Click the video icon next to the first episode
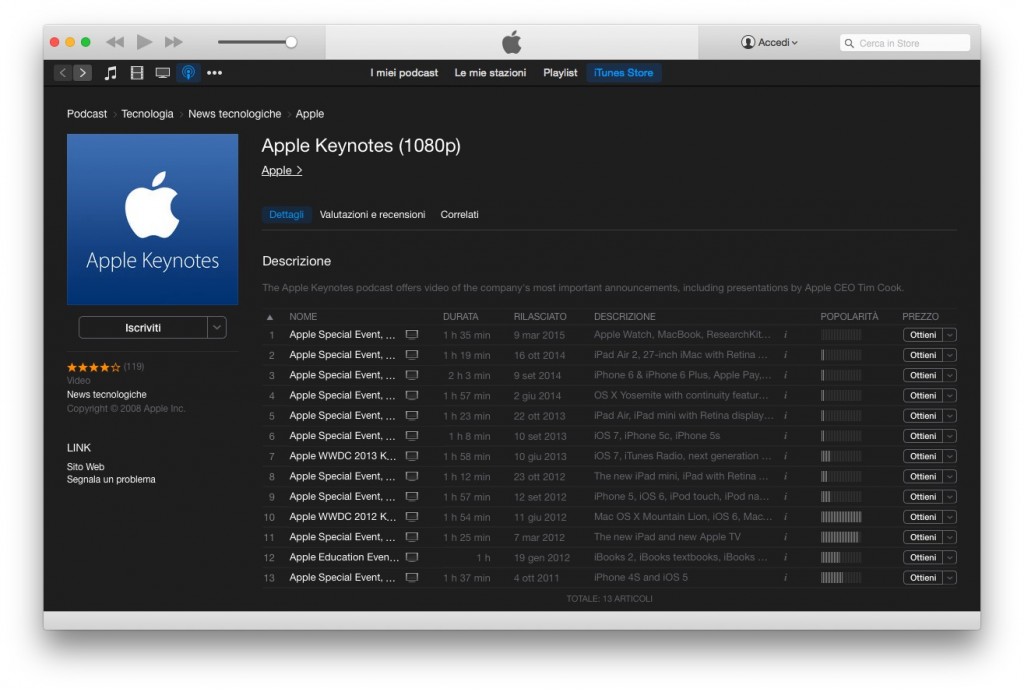The width and height of the screenshot is (1024, 692). tap(412, 334)
